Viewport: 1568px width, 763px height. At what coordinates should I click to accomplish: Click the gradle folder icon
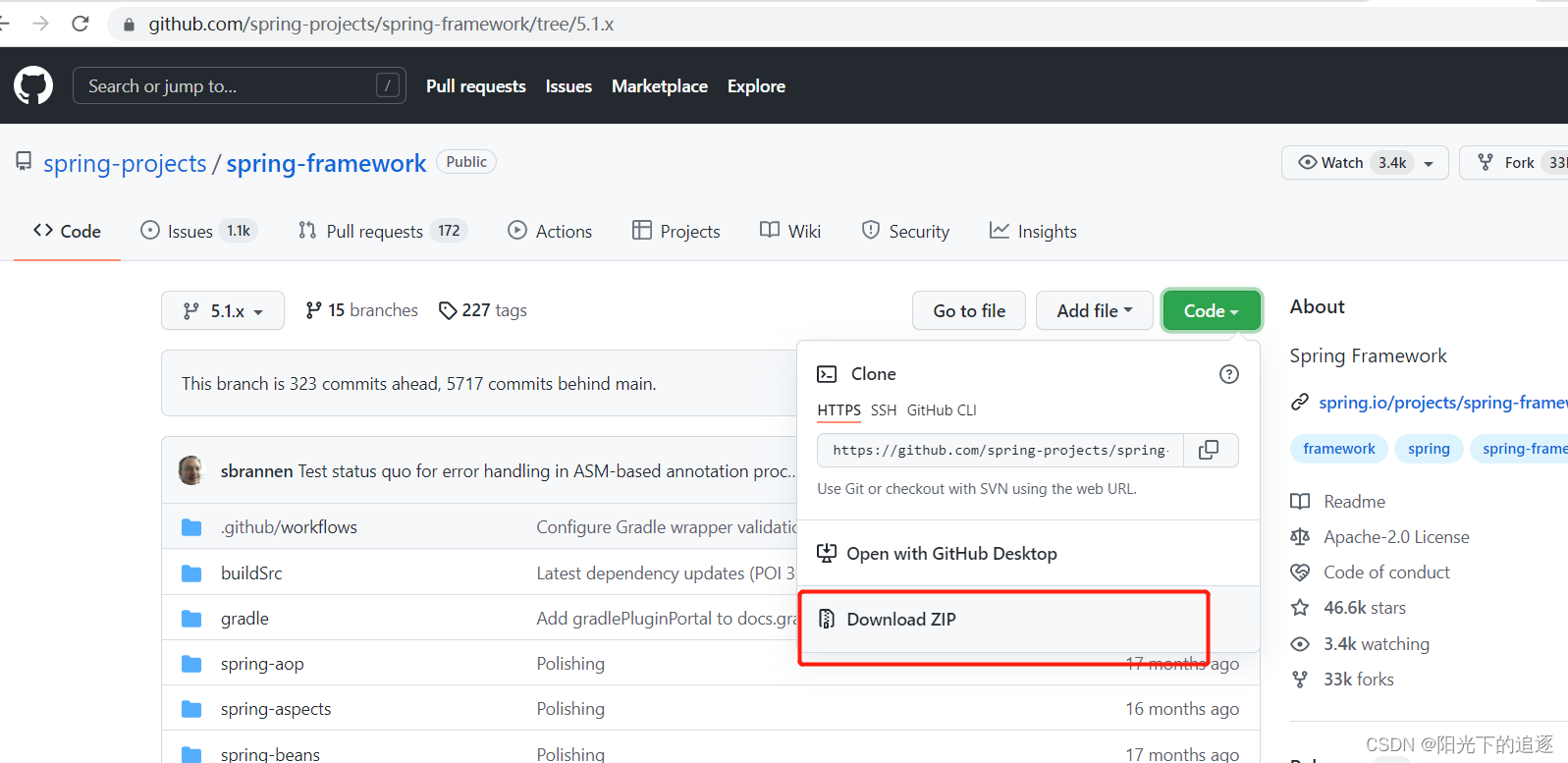pyautogui.click(x=191, y=619)
